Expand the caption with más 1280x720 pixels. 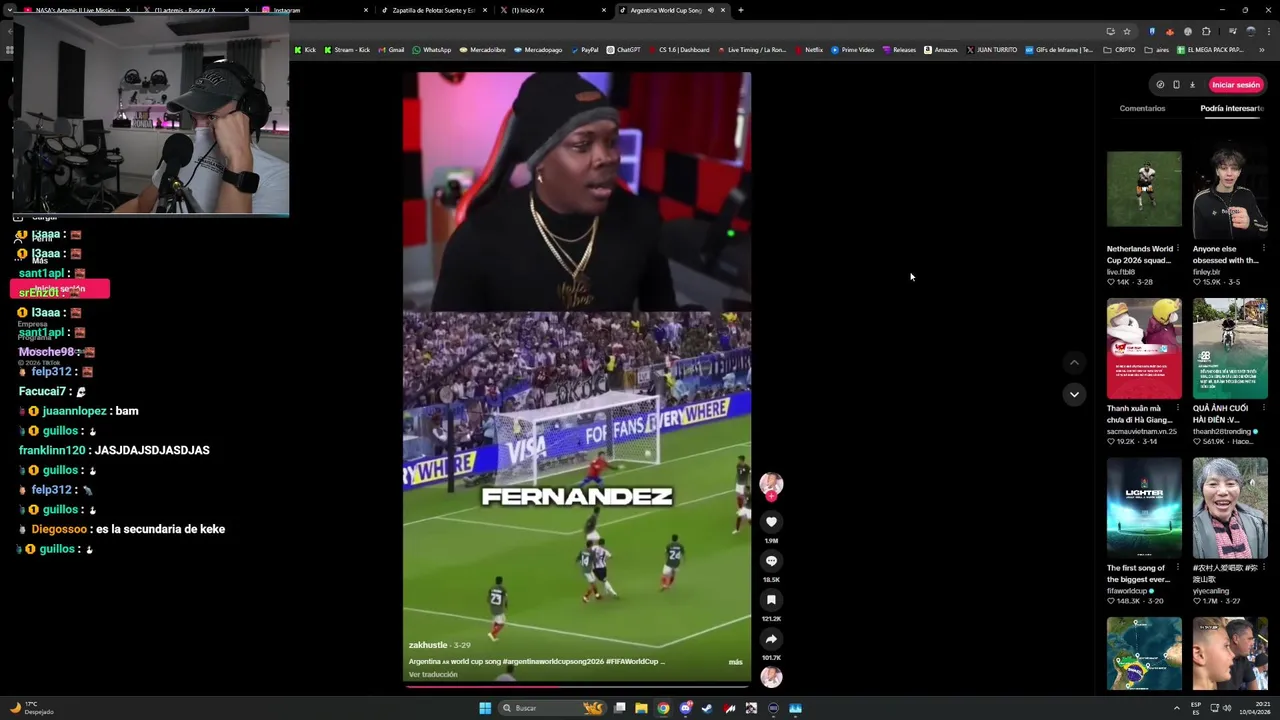point(735,662)
